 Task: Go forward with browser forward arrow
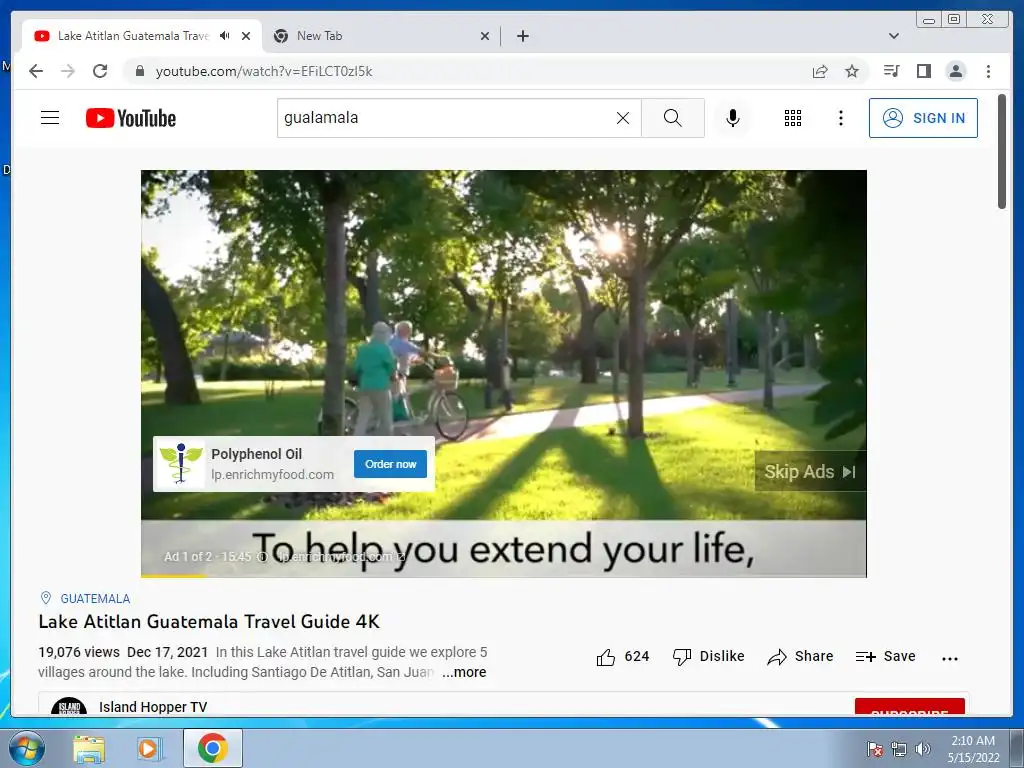pos(68,71)
